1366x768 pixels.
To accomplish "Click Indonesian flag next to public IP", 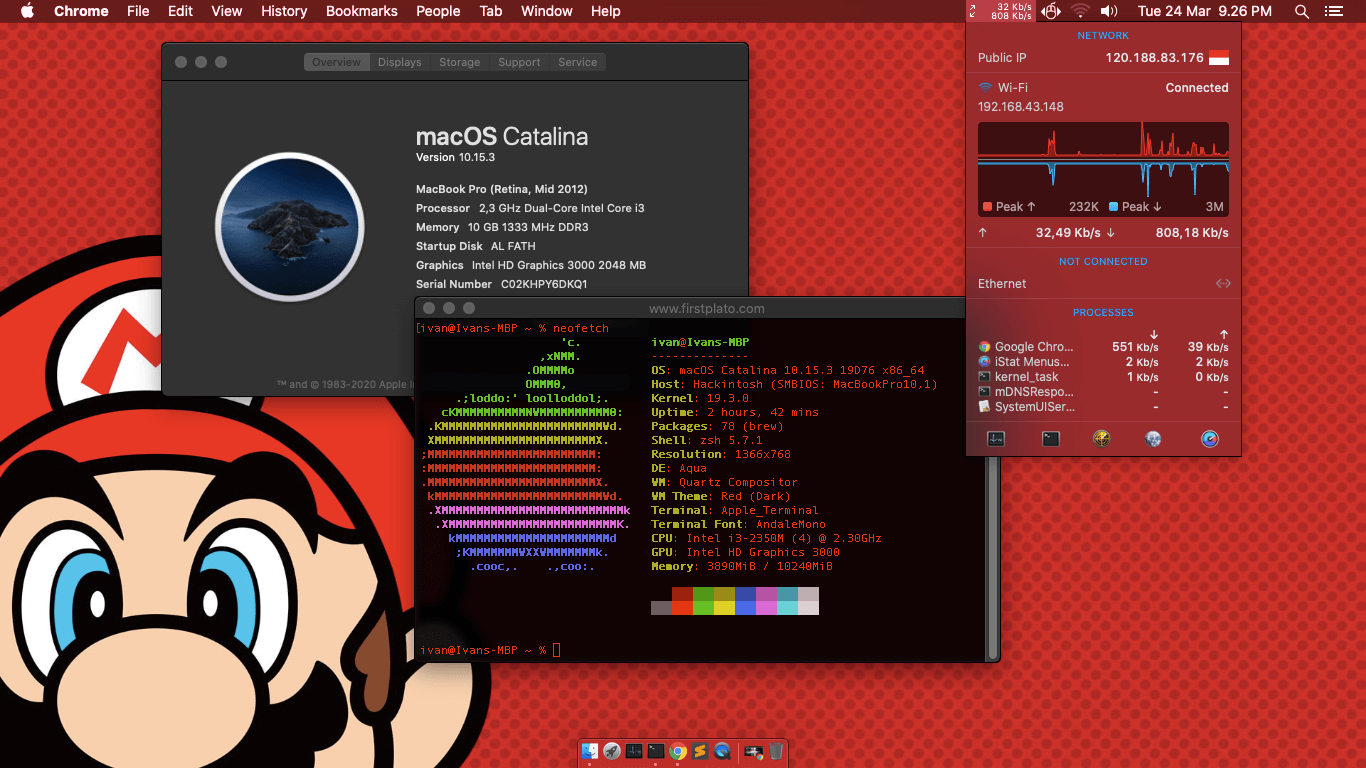I will pos(1218,58).
